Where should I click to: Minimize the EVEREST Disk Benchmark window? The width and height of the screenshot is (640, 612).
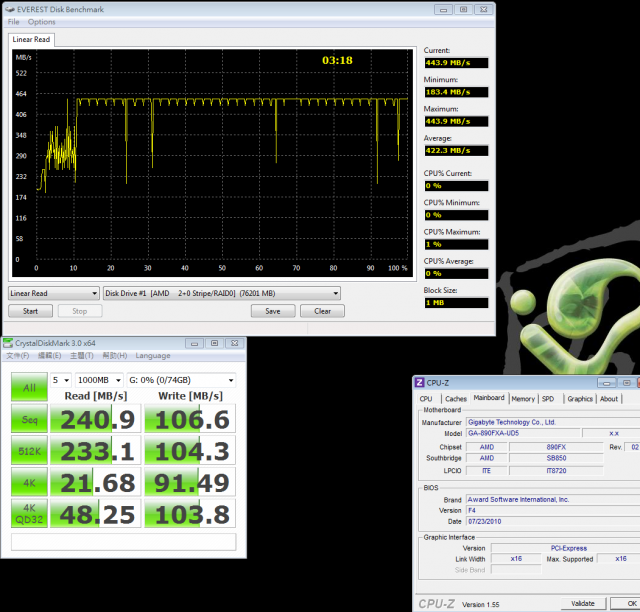coord(443,9)
